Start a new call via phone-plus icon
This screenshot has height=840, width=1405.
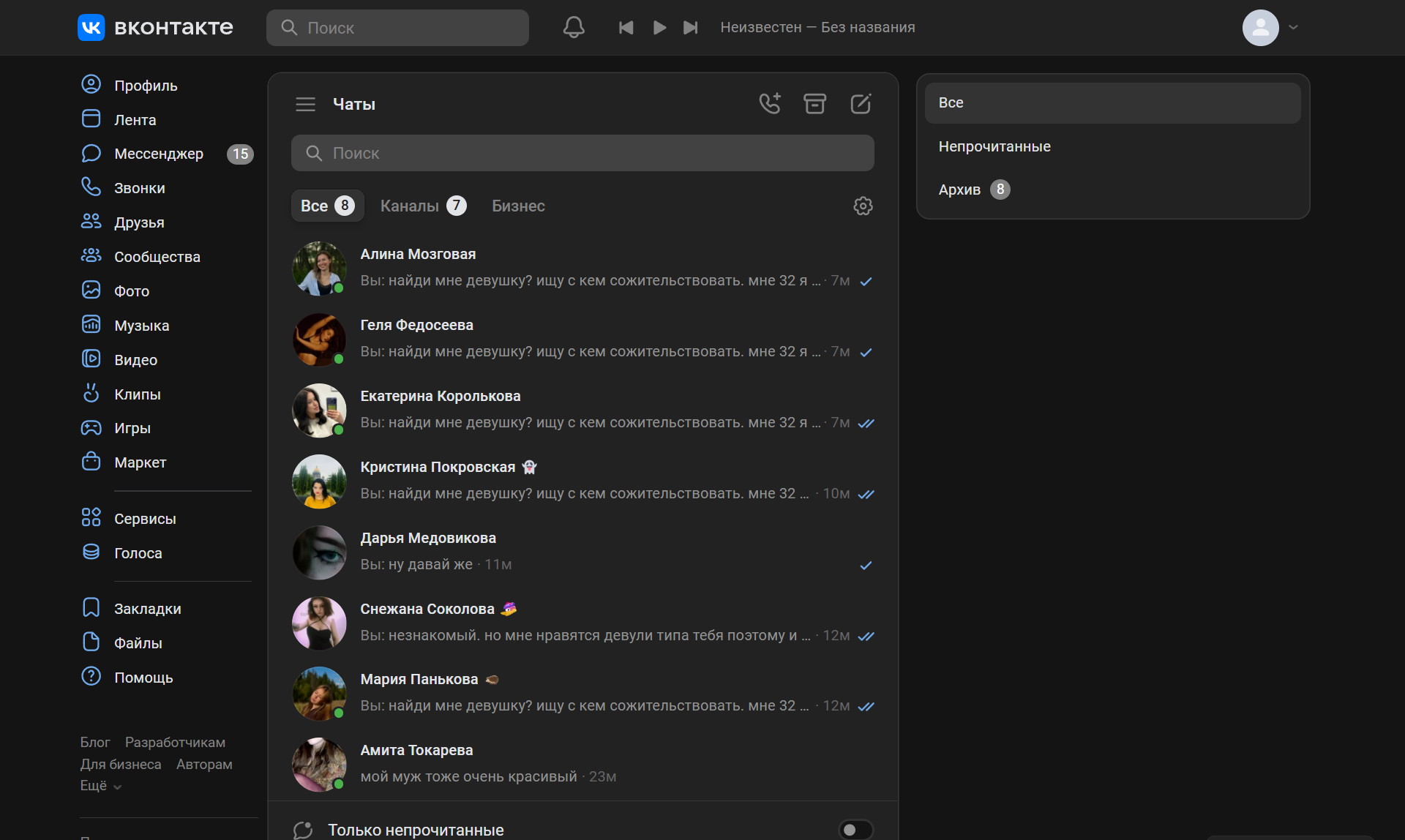coord(769,104)
